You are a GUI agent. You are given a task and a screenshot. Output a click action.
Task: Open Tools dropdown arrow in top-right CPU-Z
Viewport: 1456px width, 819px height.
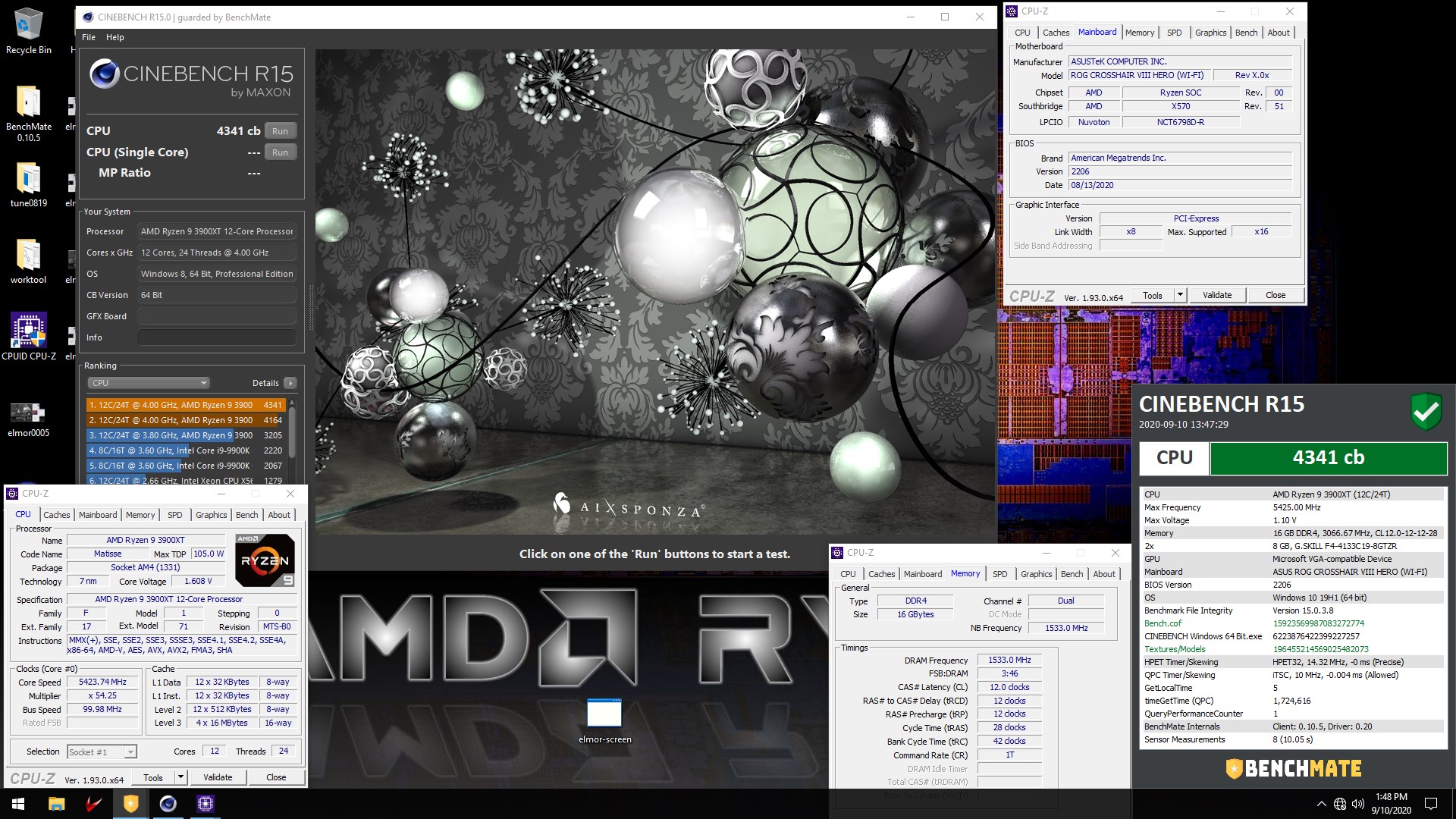(1180, 295)
